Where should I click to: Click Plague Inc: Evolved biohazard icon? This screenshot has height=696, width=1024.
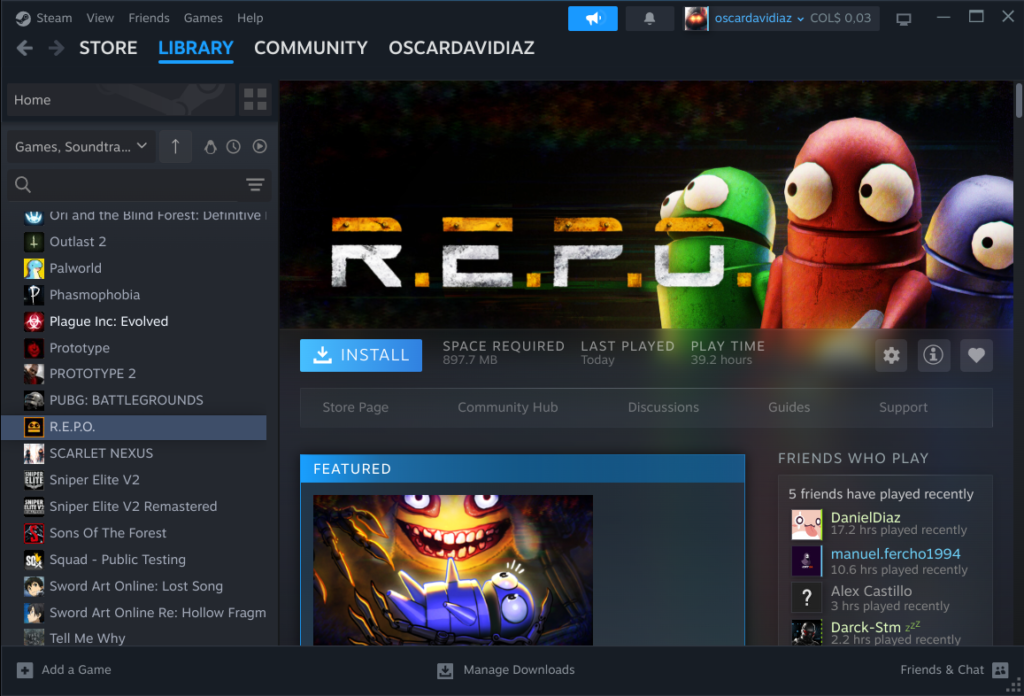tap(34, 322)
